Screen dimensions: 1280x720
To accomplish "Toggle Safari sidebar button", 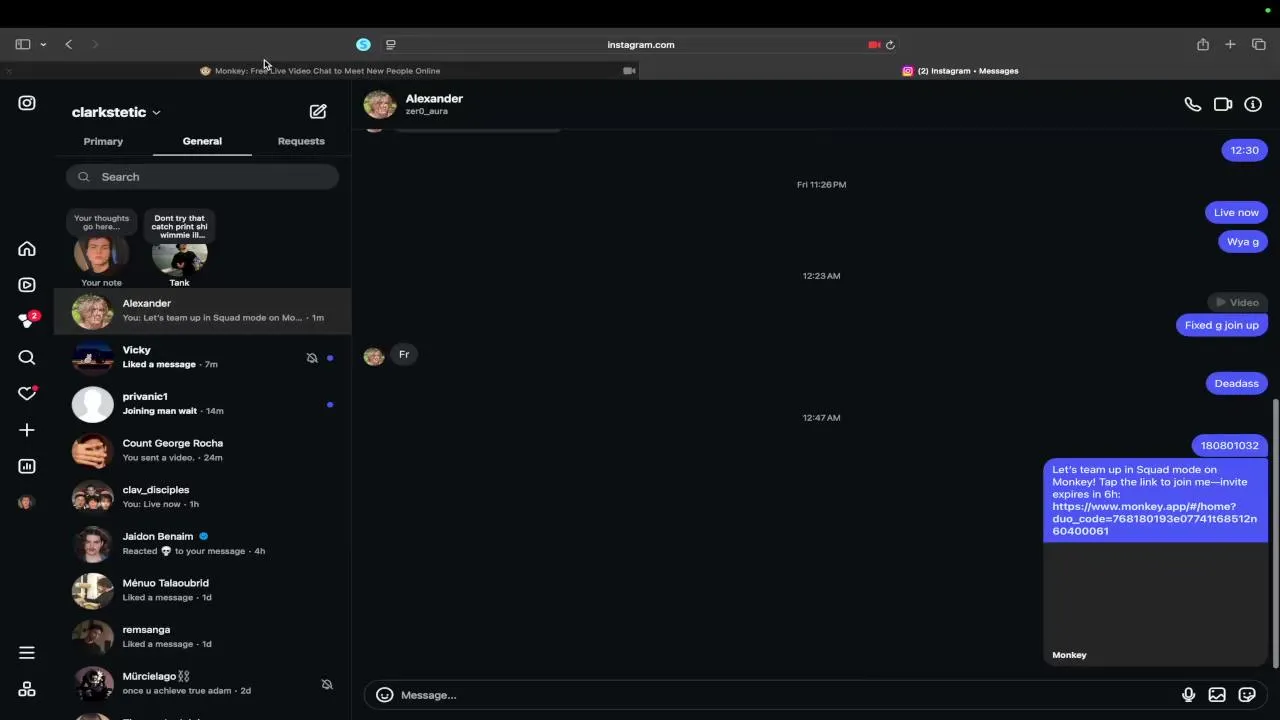I will tap(22, 44).
